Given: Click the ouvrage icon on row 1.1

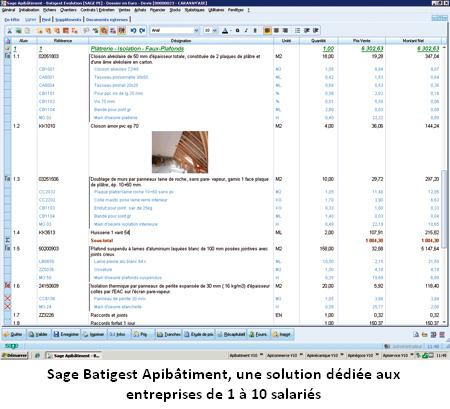Looking at the screenshot, I should click(7, 56).
